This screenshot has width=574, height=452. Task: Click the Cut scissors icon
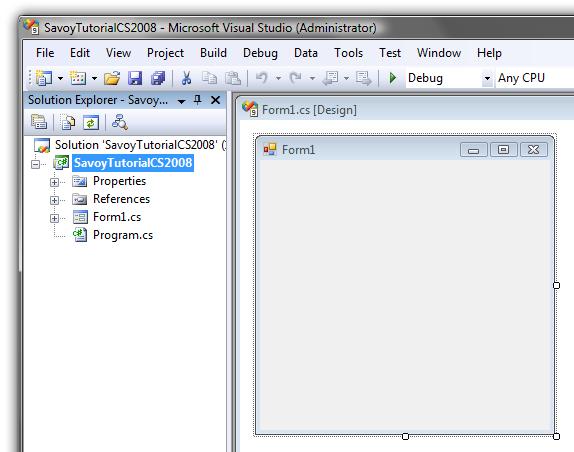click(186, 78)
